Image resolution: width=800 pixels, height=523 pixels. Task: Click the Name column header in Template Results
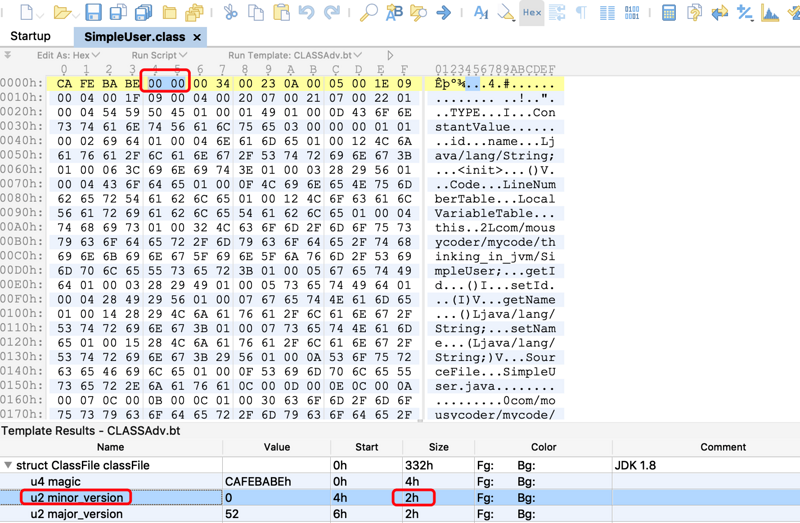(111, 447)
